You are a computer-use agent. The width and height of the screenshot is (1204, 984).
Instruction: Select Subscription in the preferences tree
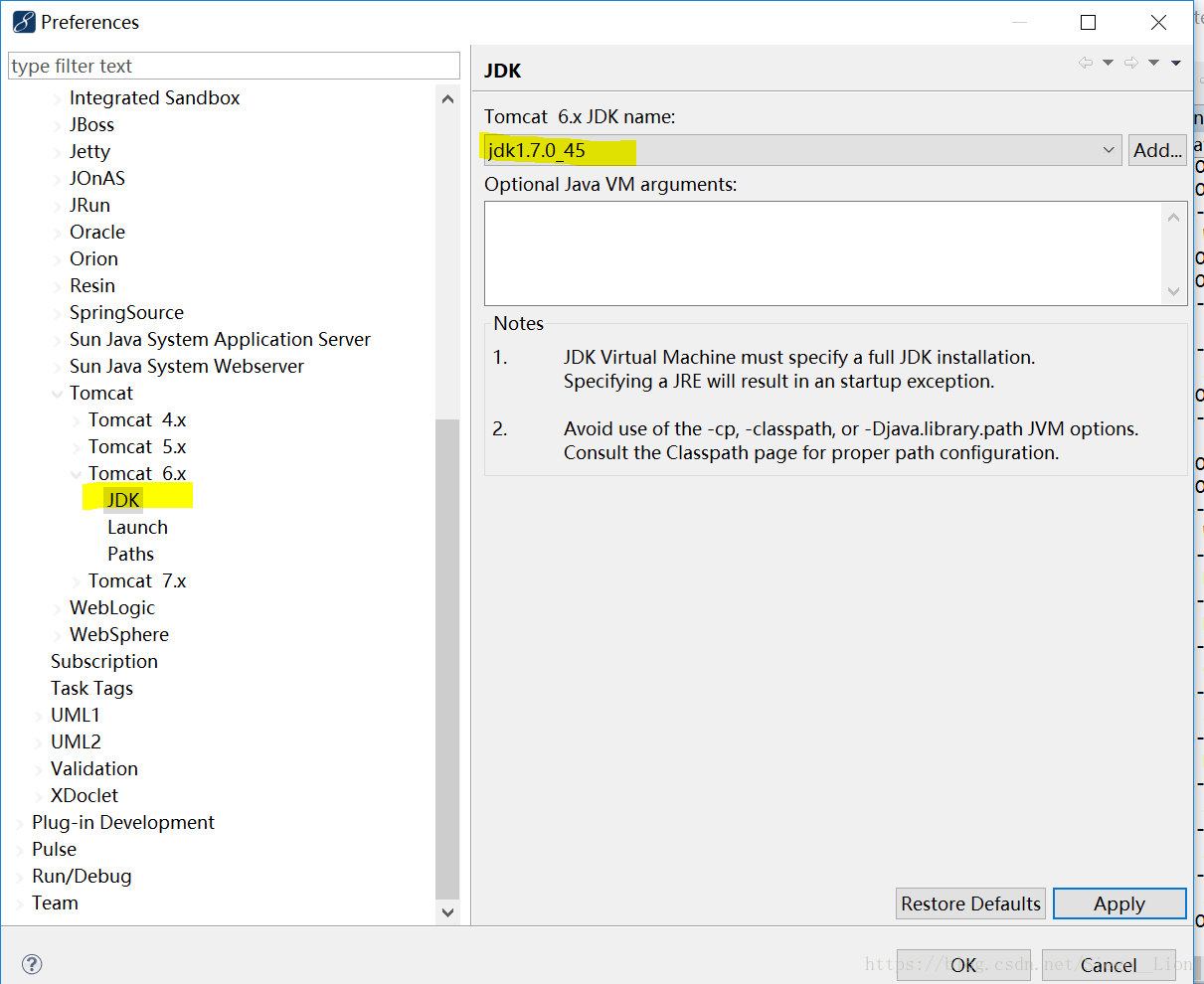(104, 661)
